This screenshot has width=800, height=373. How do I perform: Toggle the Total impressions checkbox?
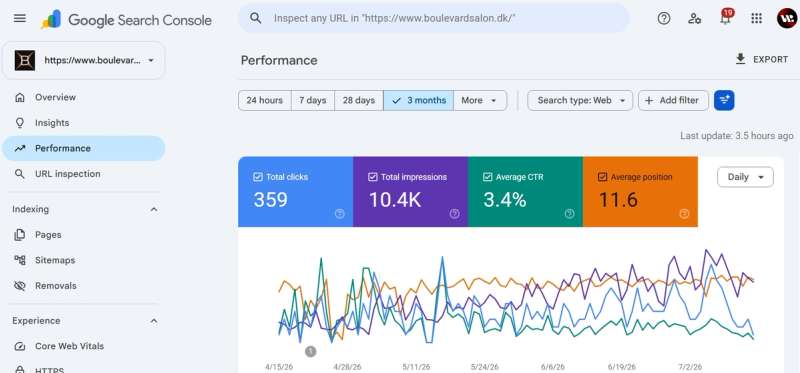[372, 177]
